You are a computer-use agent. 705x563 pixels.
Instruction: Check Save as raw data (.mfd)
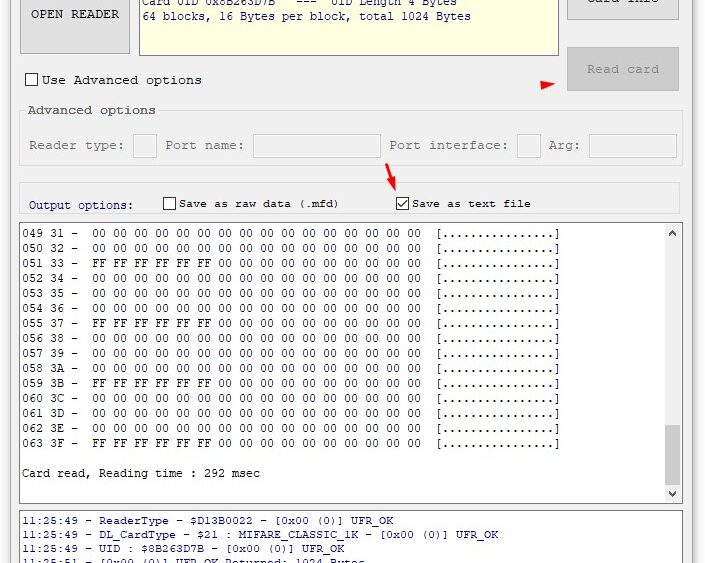[170, 204]
